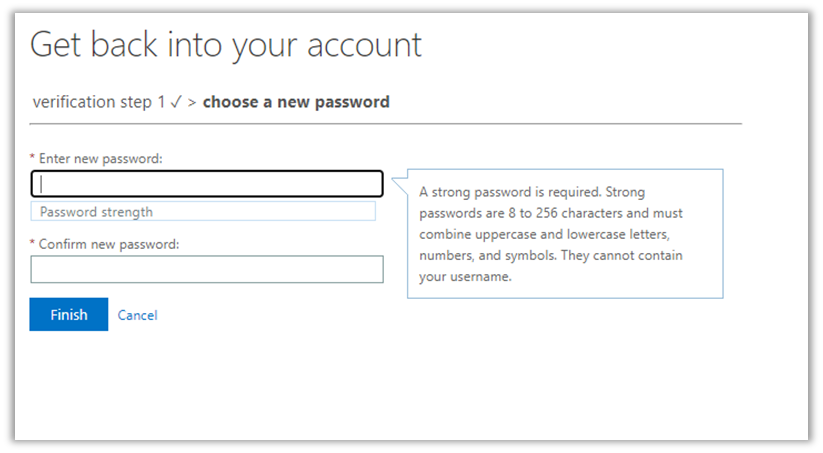Viewport: 823px width, 453px height.
Task: Click the checkmark after verification step 1
Action: 176,102
